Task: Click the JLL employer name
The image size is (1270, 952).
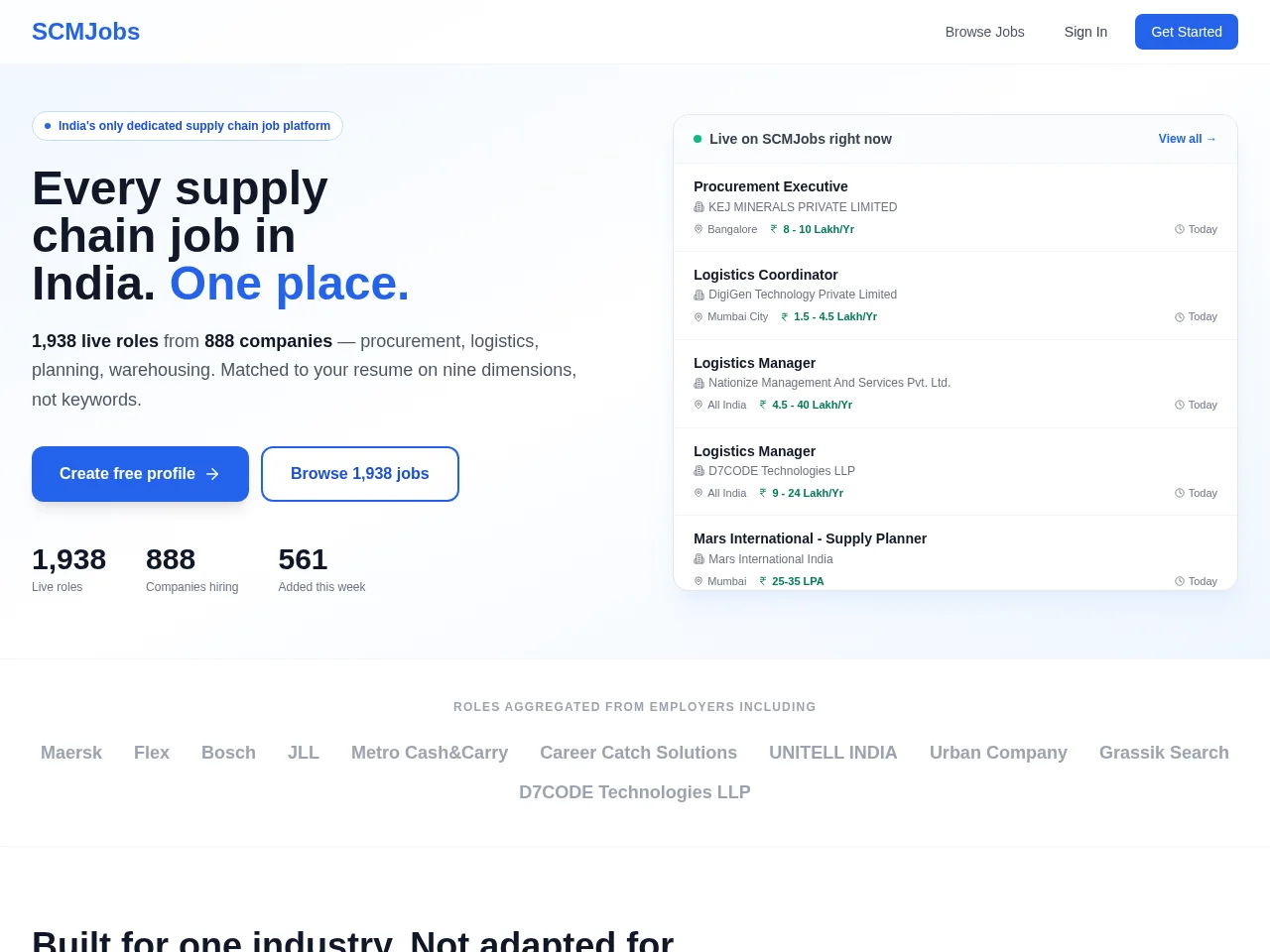Action: [x=304, y=753]
